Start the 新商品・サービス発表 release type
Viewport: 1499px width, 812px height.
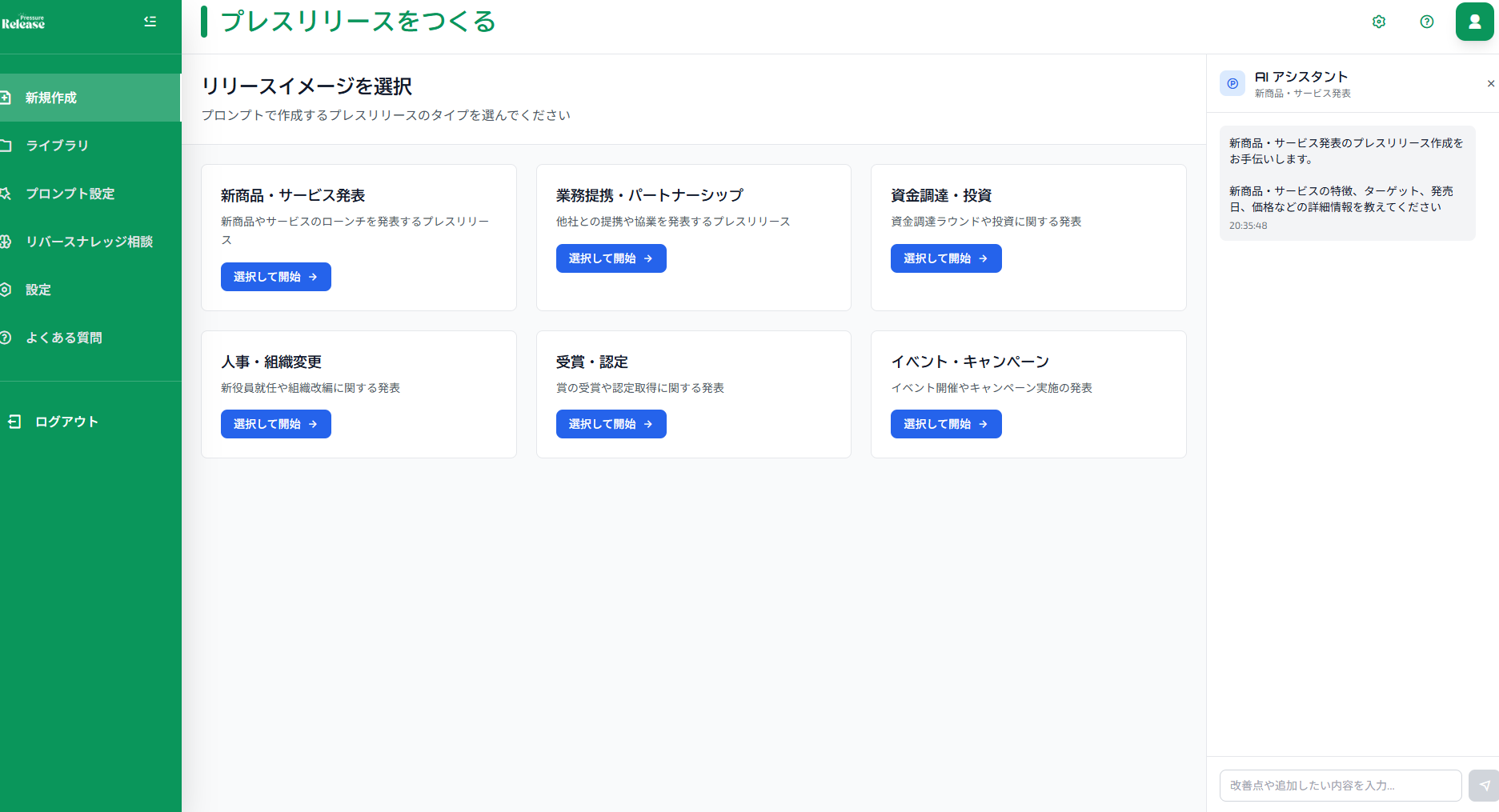tap(275, 277)
